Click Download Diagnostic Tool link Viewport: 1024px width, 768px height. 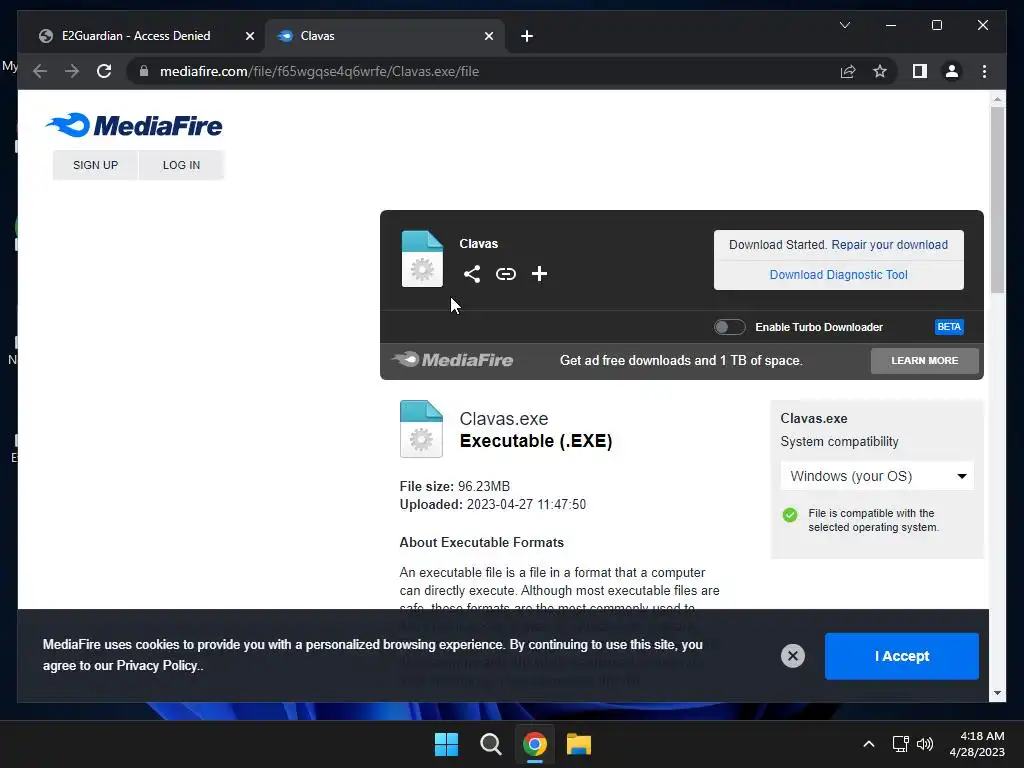tap(839, 275)
